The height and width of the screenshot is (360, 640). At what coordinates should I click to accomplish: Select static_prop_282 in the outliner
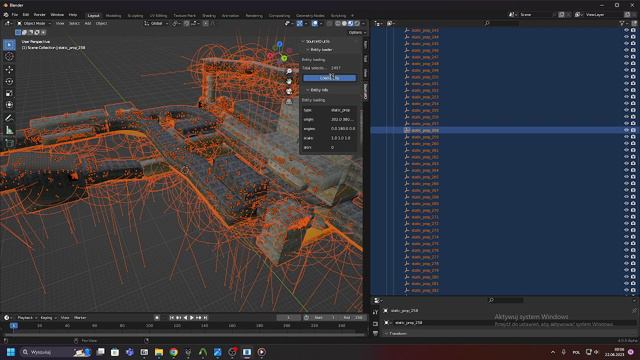(x=425, y=290)
